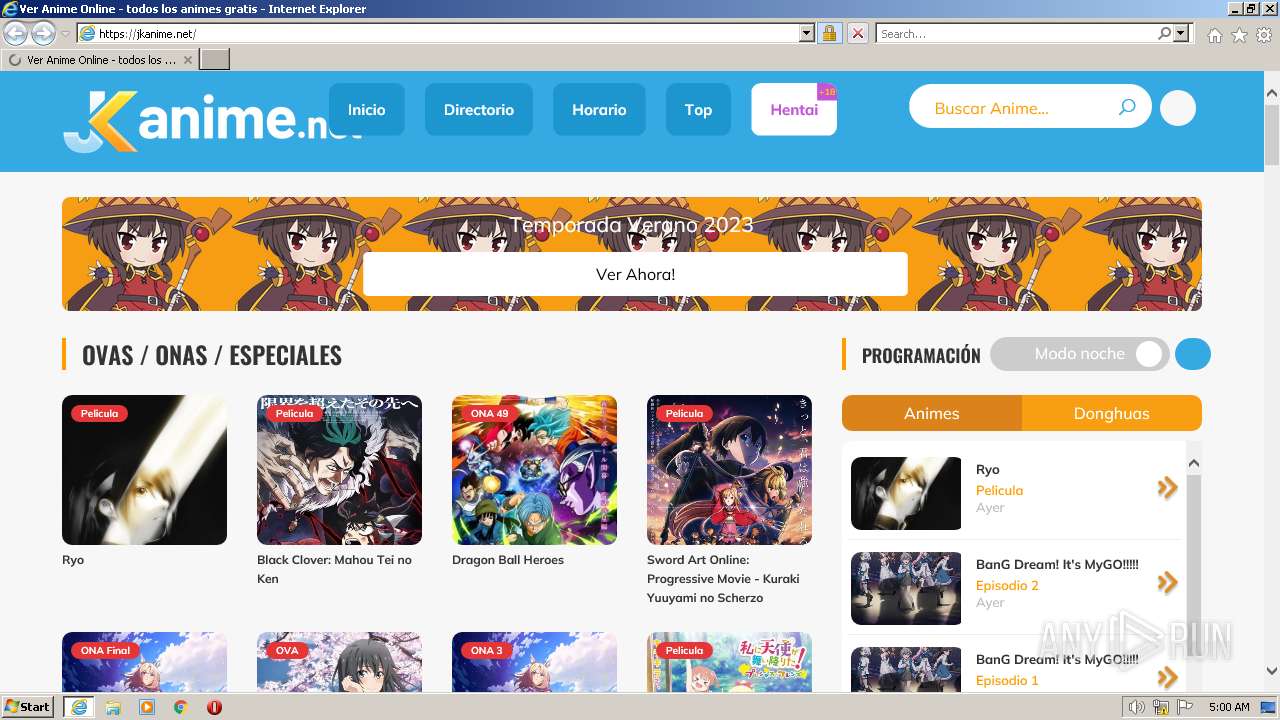Open a new blank tab

pos(215,60)
